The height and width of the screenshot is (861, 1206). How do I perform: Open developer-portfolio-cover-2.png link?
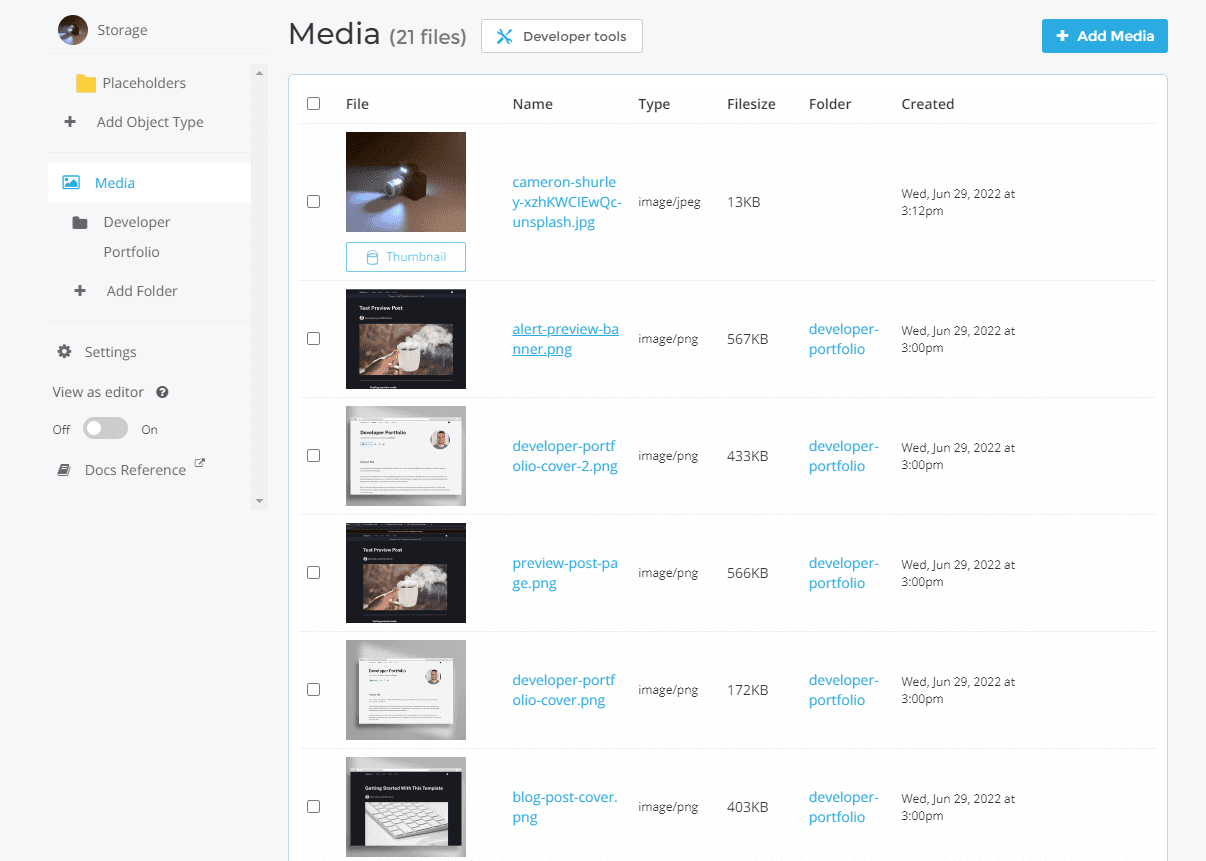pyautogui.click(x=566, y=456)
